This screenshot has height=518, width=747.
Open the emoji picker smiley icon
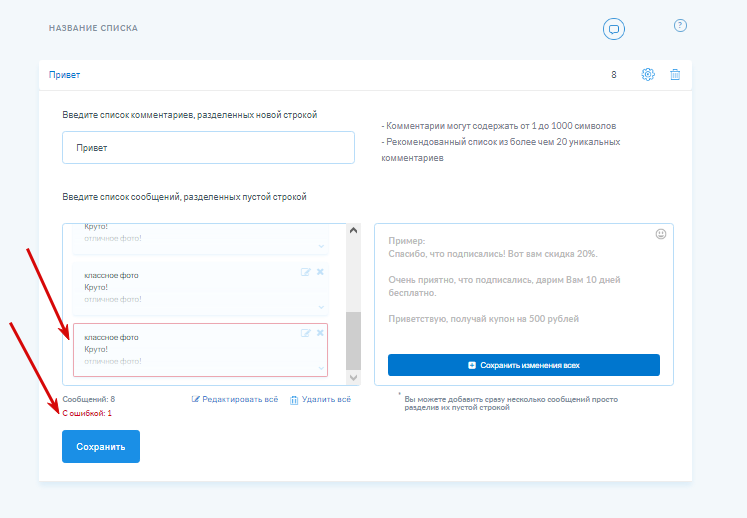pyautogui.click(x=661, y=234)
